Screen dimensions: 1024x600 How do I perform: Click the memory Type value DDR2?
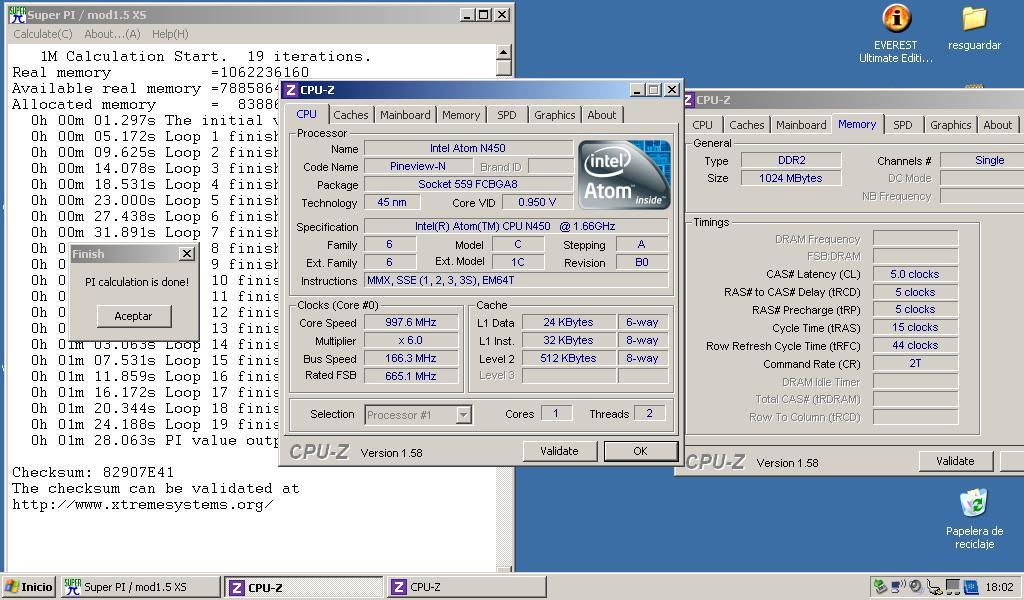[x=792, y=161]
